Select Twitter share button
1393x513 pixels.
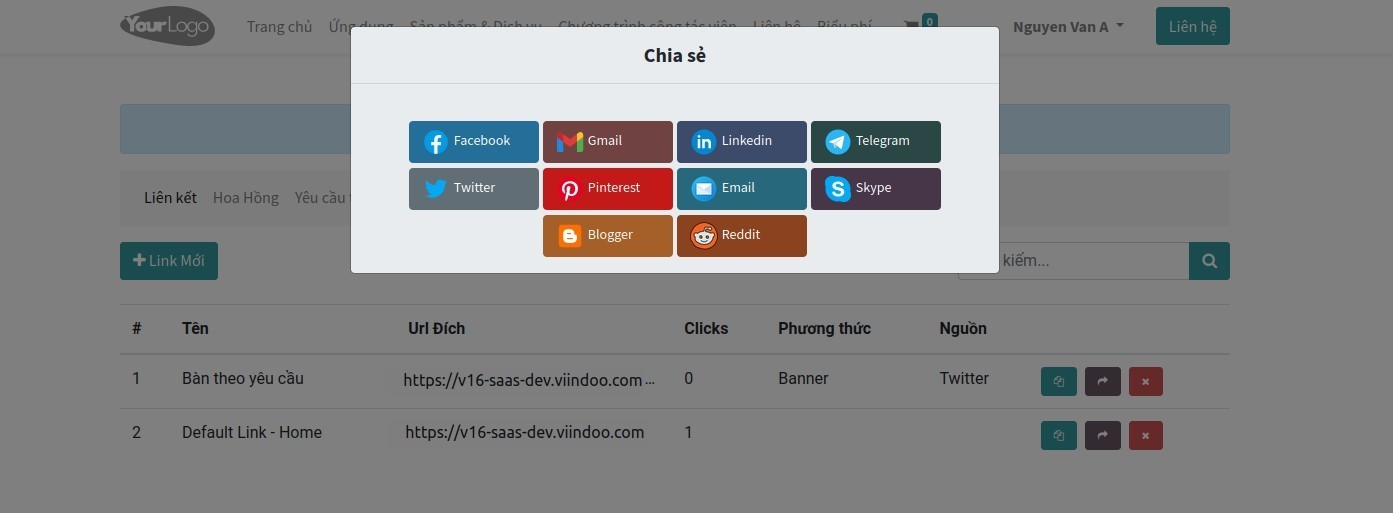473,189
